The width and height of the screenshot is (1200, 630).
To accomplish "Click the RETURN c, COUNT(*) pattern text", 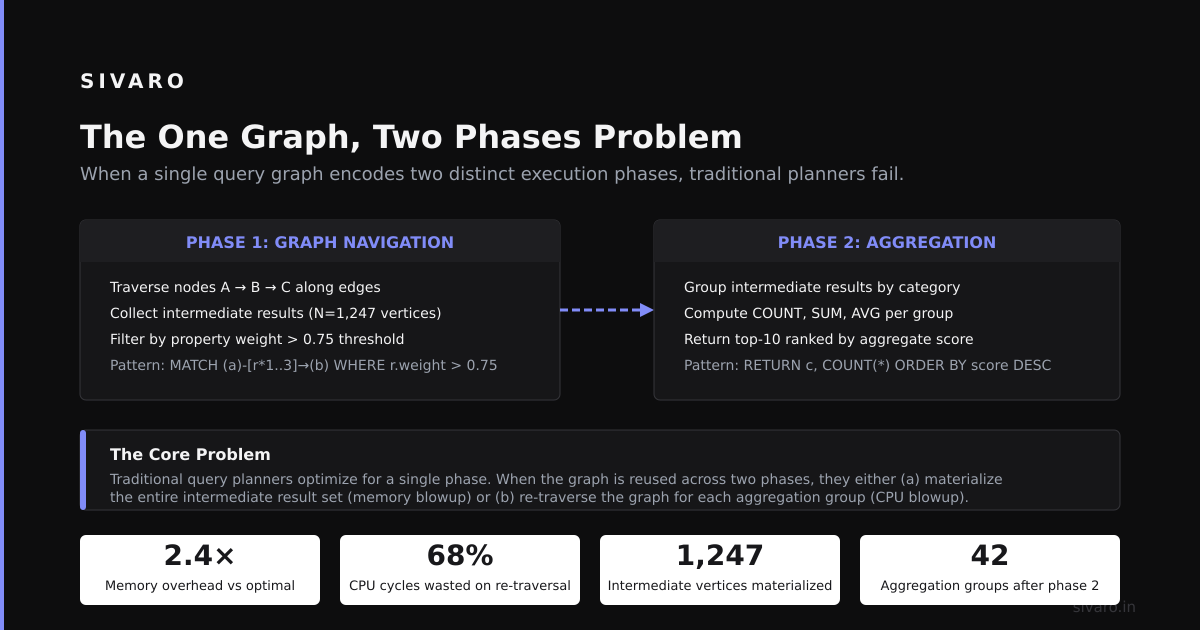I will (867, 365).
